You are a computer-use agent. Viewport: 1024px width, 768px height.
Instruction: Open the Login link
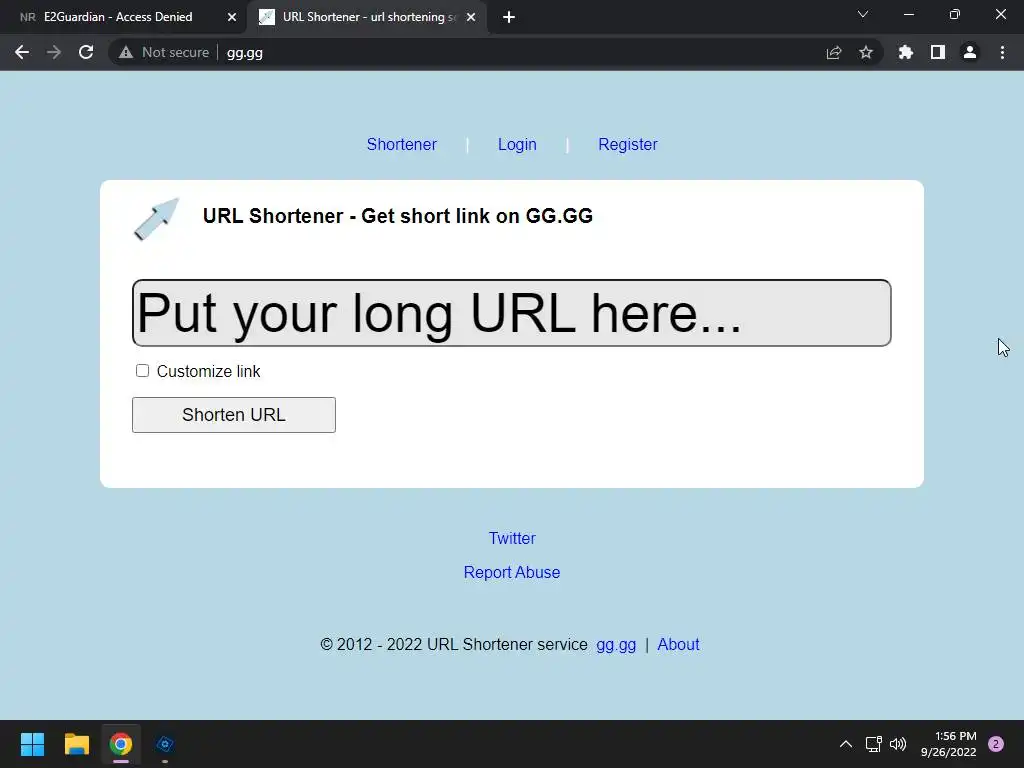517,144
